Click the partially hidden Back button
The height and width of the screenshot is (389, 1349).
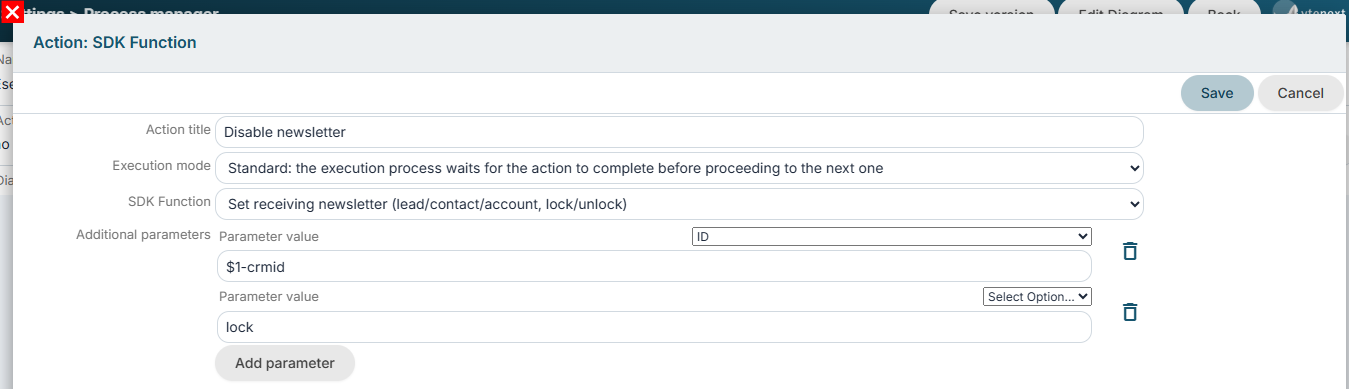pyautogui.click(x=1224, y=8)
